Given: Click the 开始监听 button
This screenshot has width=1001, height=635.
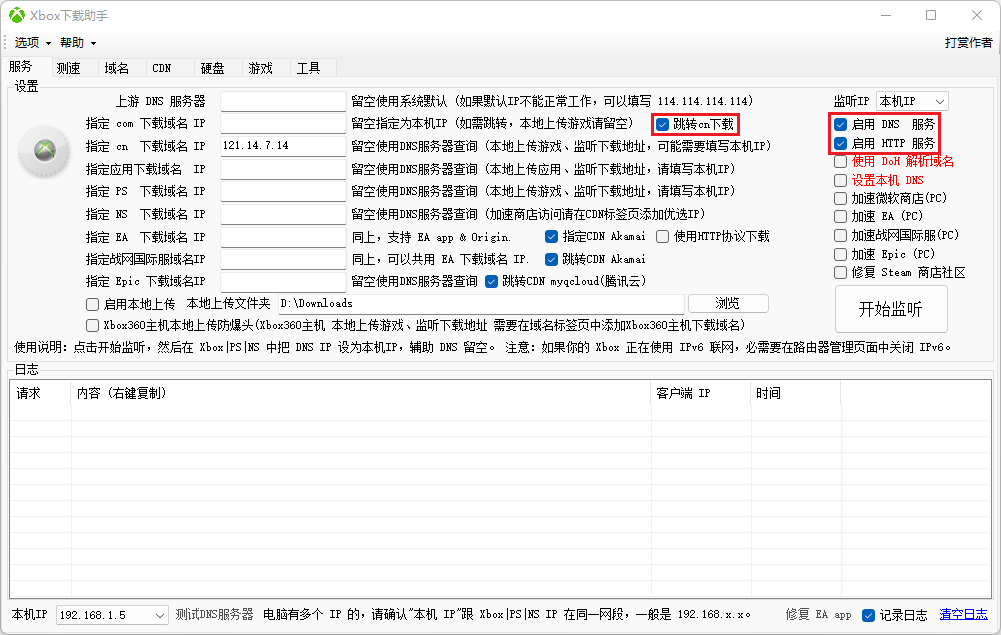Looking at the screenshot, I should [x=891, y=310].
